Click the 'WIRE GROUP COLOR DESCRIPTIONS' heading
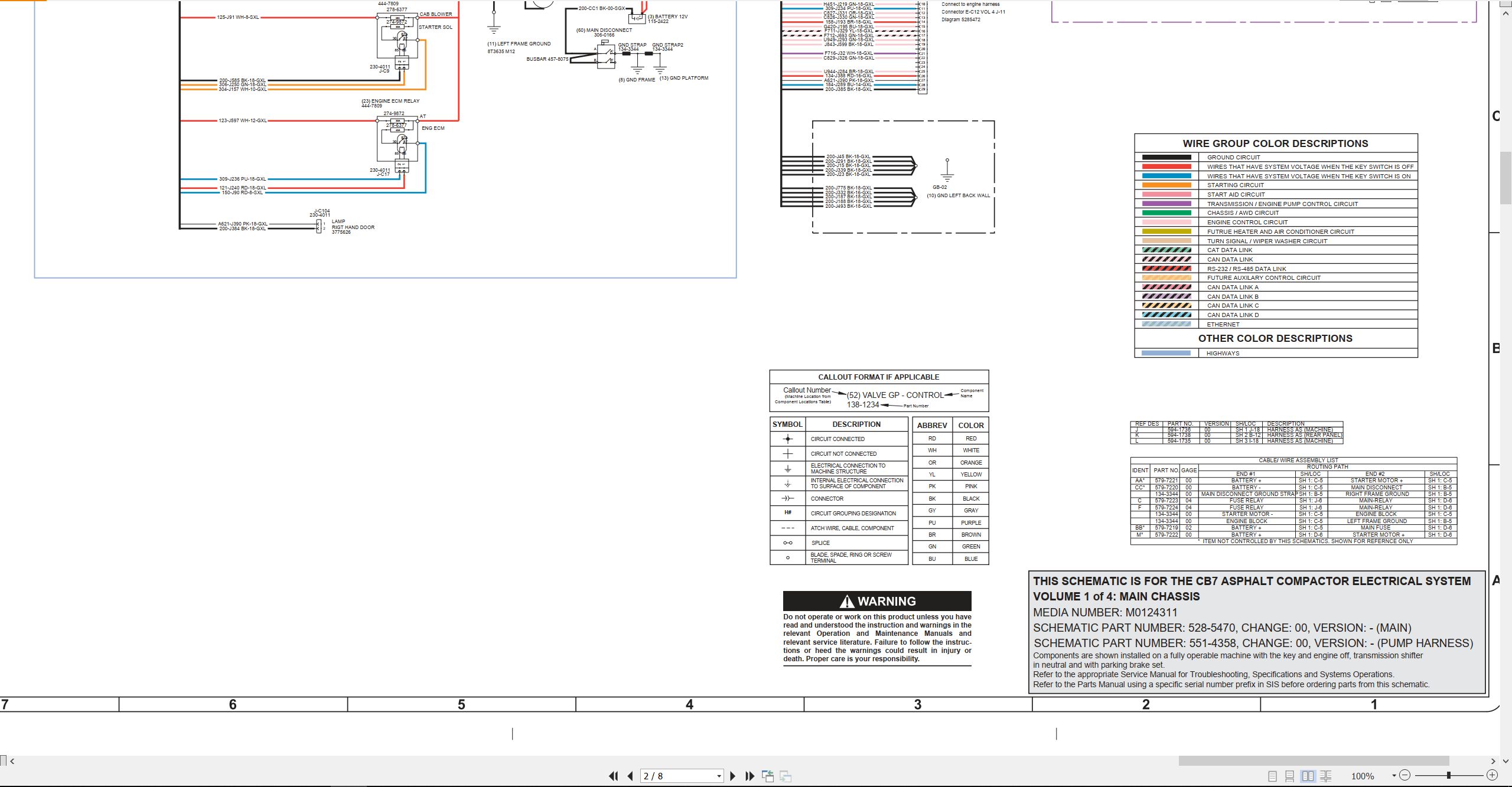 click(1275, 143)
